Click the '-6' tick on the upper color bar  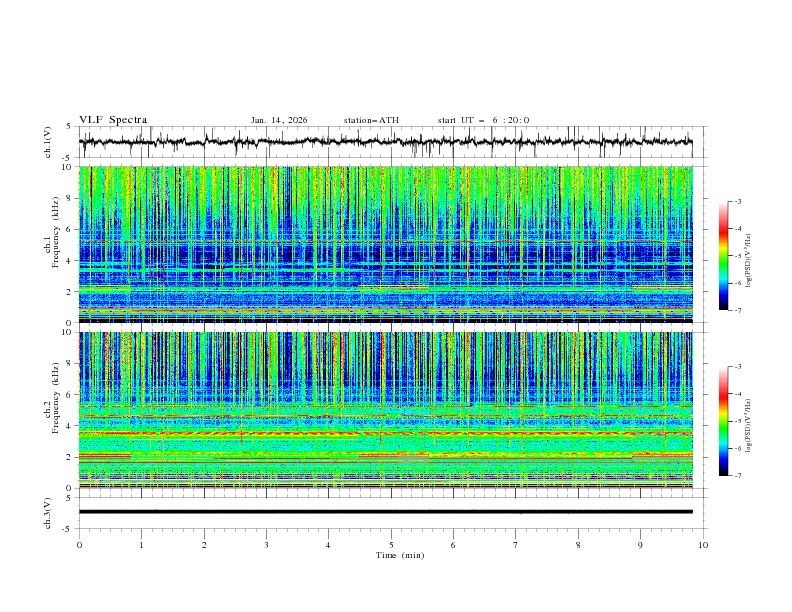click(x=737, y=283)
